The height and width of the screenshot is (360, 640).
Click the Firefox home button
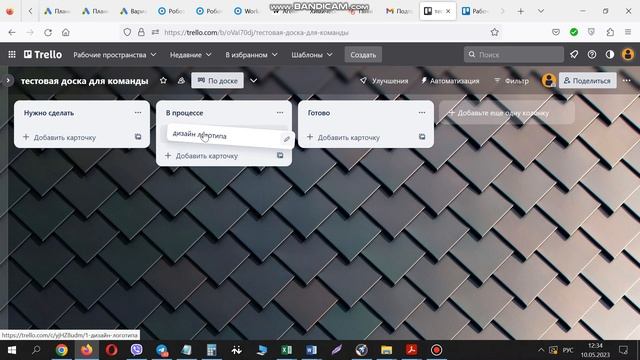(66, 32)
